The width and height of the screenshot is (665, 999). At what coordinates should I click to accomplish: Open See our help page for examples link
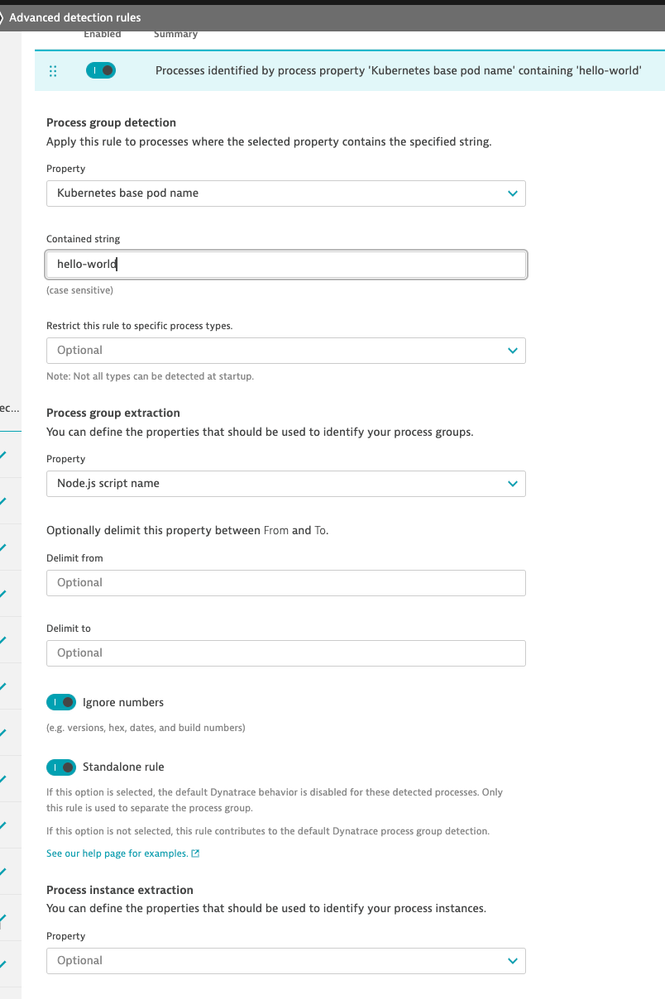point(117,853)
